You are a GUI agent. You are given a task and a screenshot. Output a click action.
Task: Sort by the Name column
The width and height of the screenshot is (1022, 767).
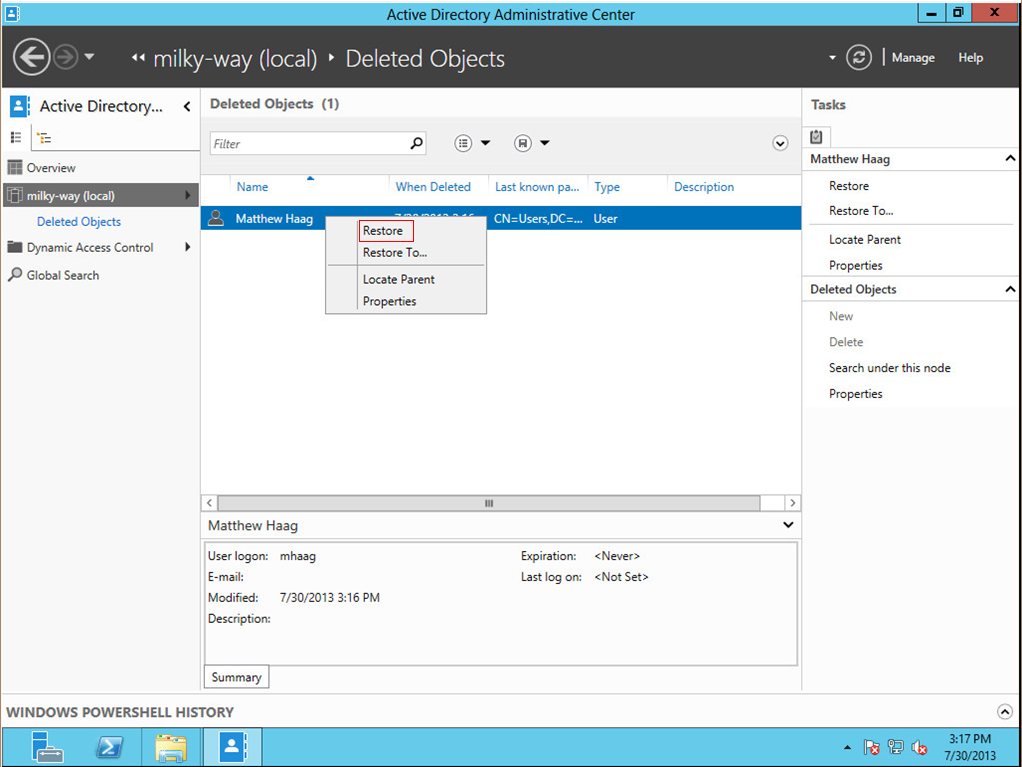pyautogui.click(x=252, y=187)
